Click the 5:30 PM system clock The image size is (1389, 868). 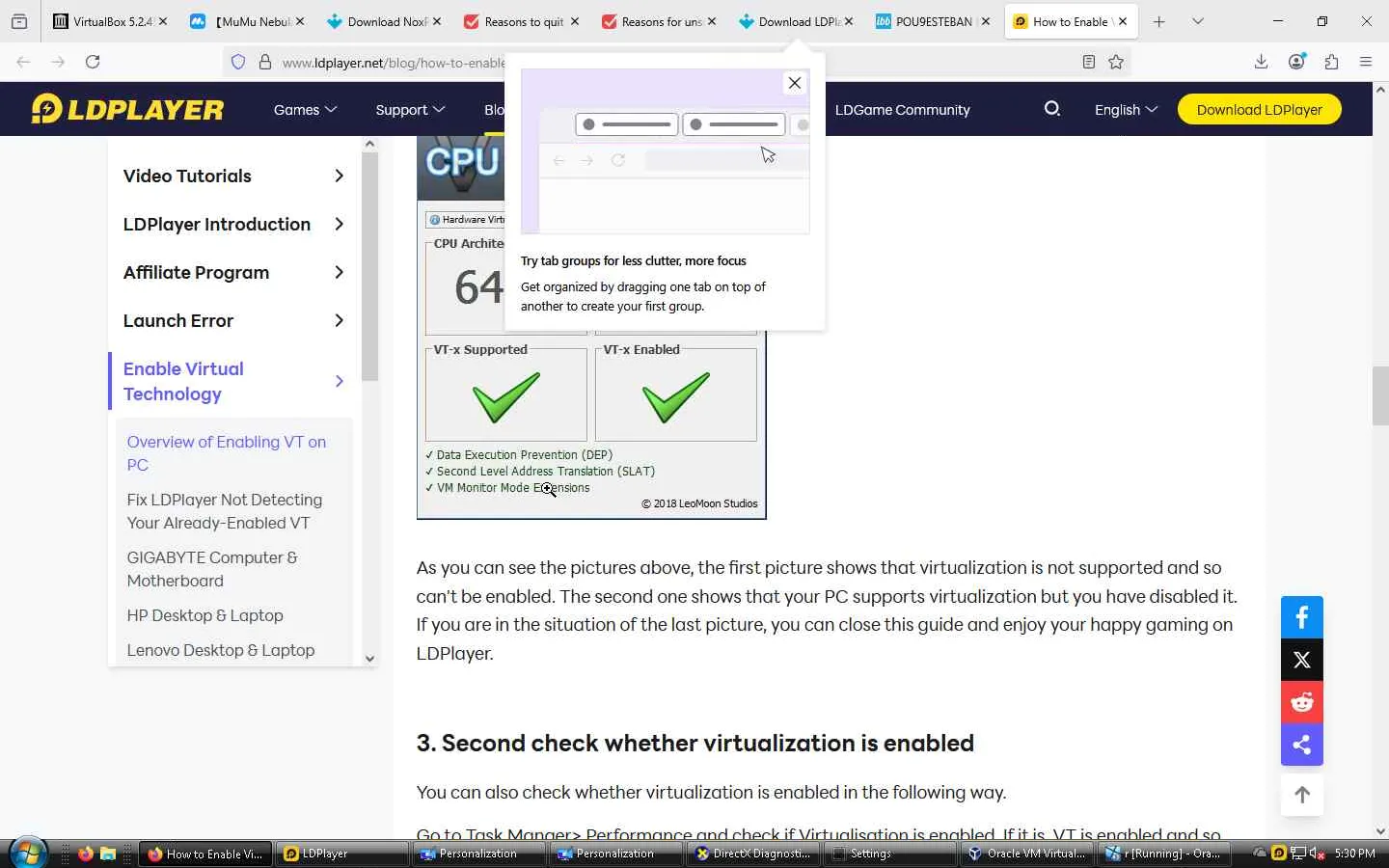click(x=1355, y=854)
